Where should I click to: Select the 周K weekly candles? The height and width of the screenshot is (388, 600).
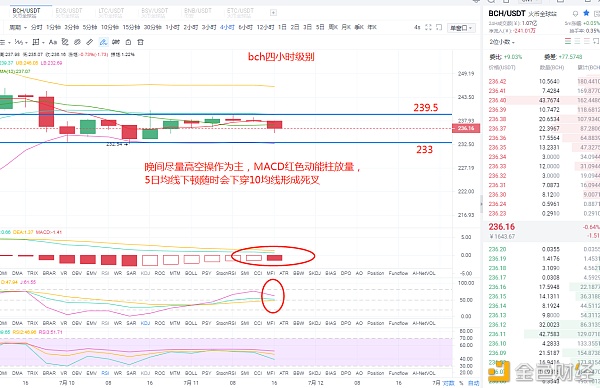coord(333,28)
